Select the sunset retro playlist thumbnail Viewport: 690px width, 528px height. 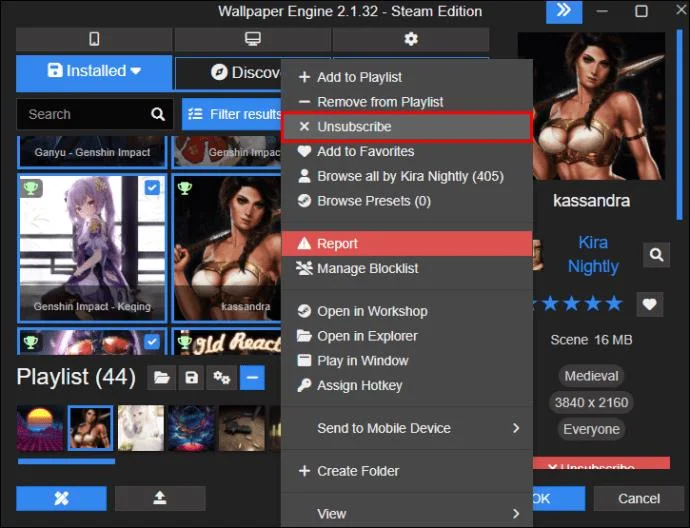(40, 428)
